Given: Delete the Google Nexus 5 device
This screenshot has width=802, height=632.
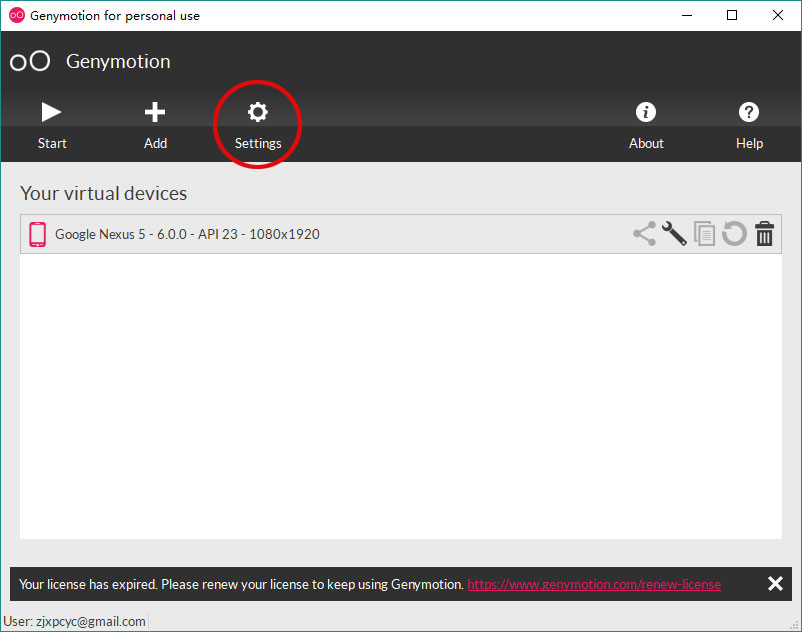Looking at the screenshot, I should tap(765, 234).
